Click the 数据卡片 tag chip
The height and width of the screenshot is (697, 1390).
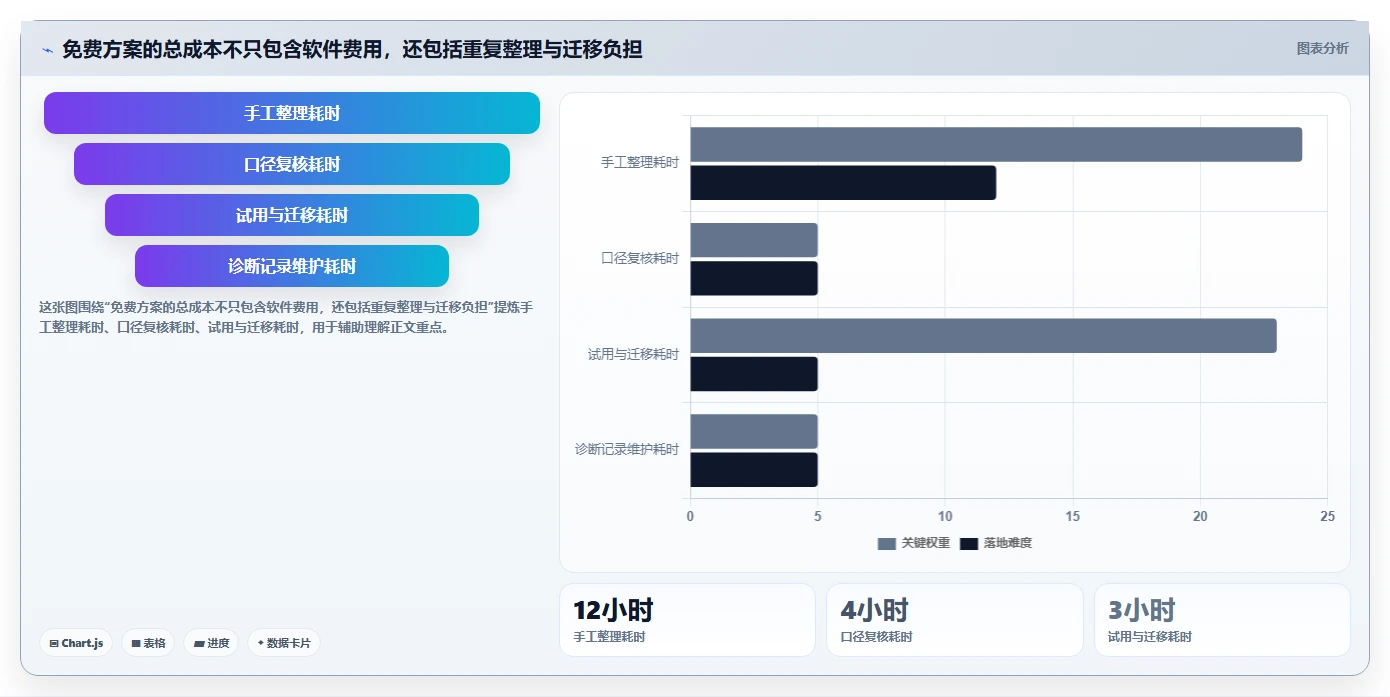coord(284,643)
